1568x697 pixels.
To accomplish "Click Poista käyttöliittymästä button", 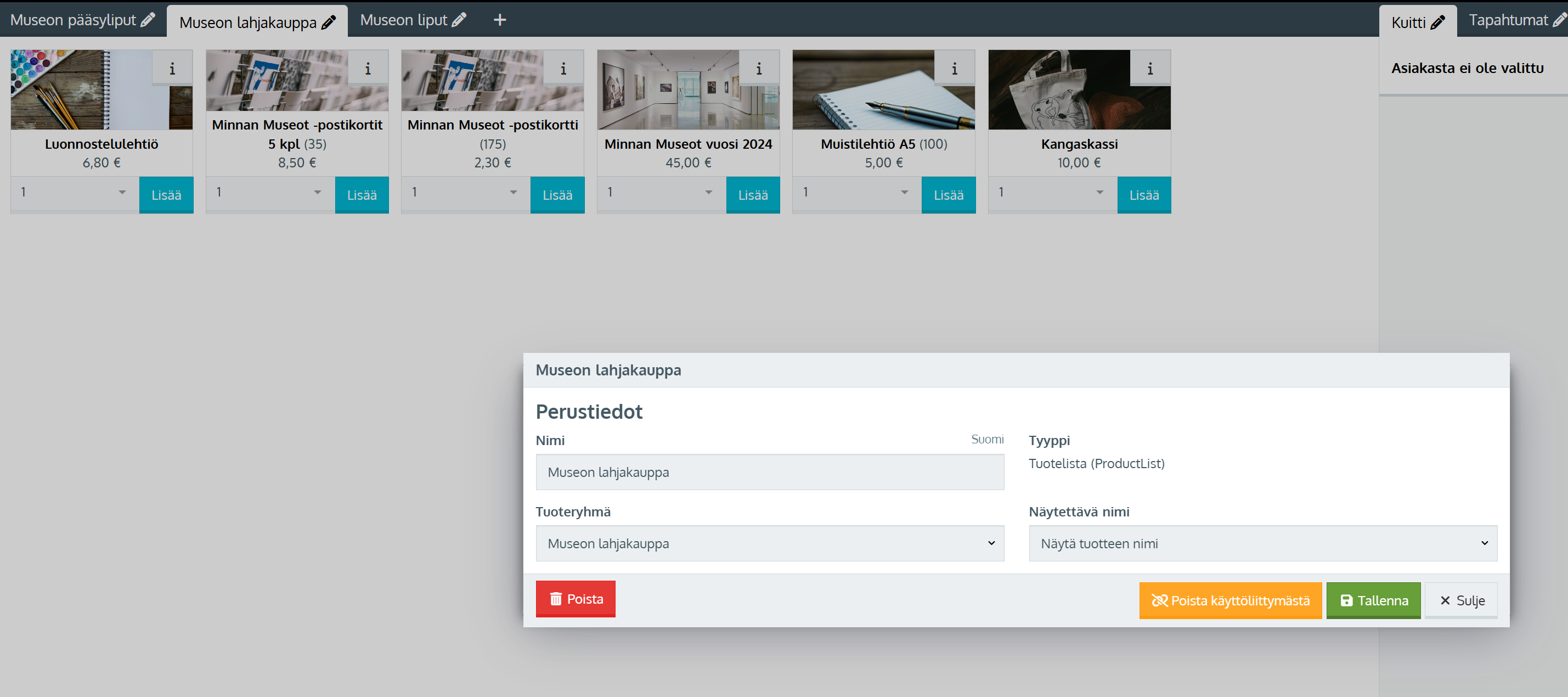I will pyautogui.click(x=1230, y=601).
